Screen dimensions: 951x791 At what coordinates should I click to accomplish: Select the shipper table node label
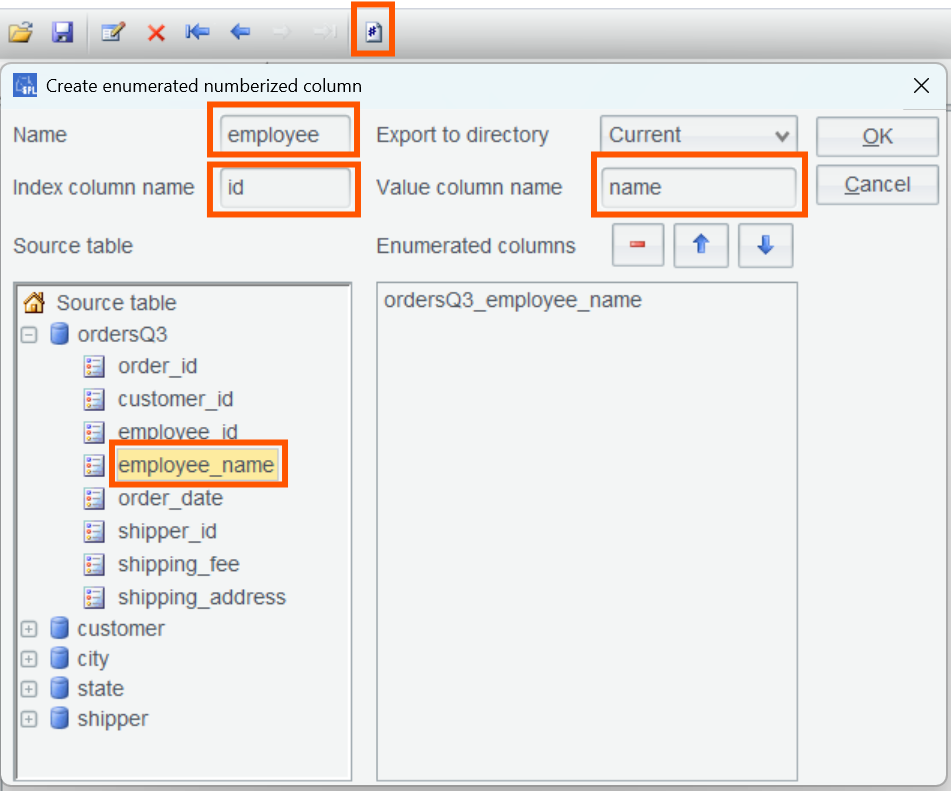[x=112, y=719]
